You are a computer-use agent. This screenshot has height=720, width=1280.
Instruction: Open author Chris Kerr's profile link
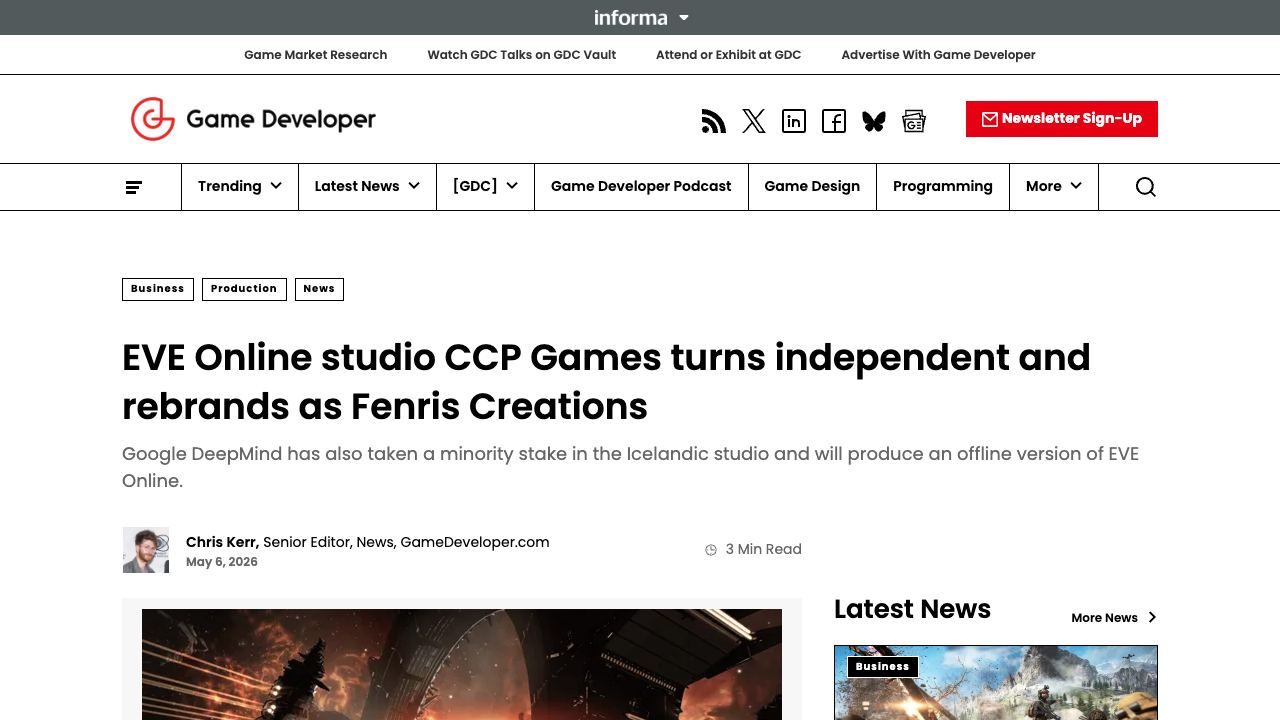click(x=222, y=542)
